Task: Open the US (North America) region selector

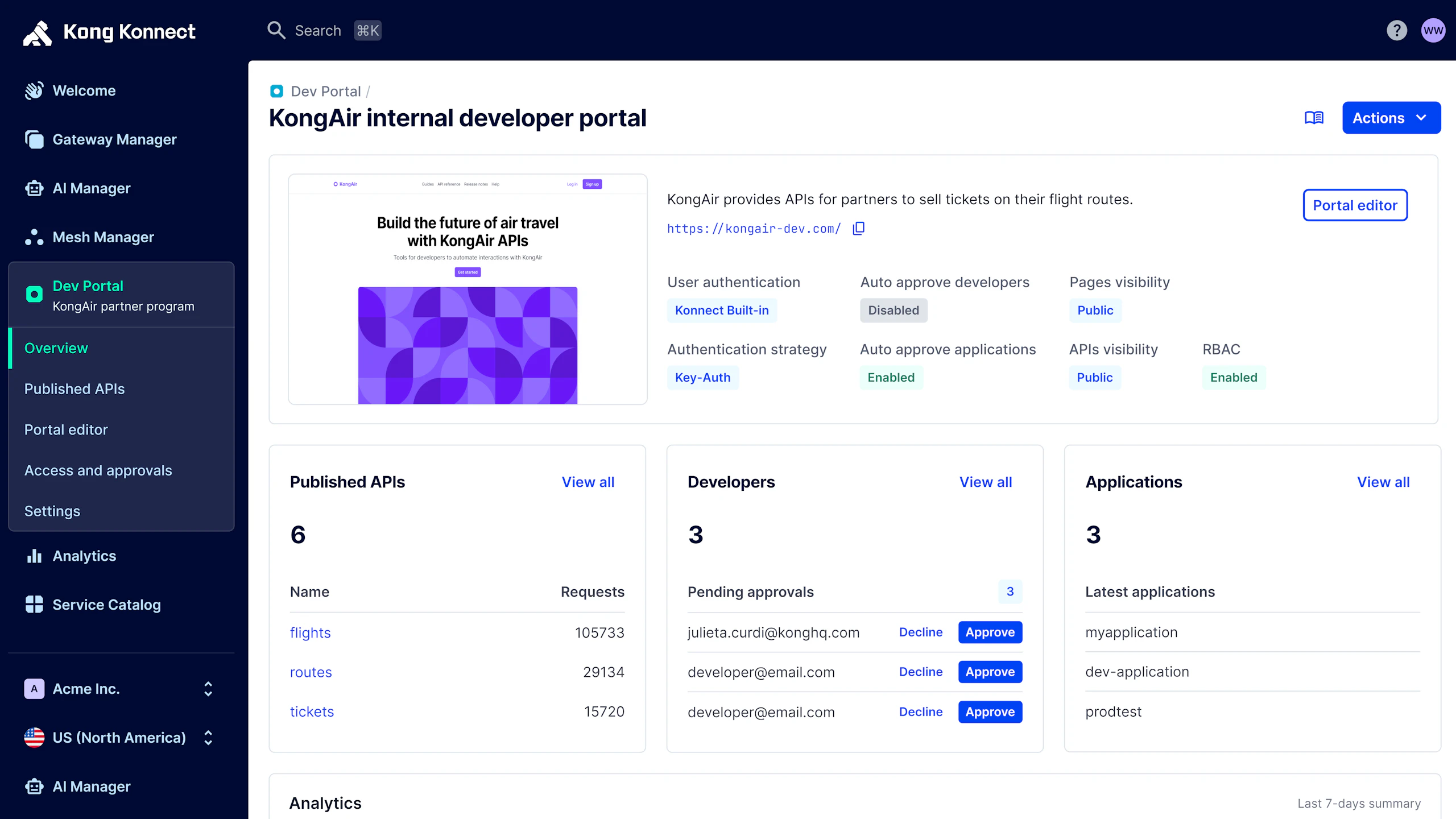Action: click(x=119, y=738)
